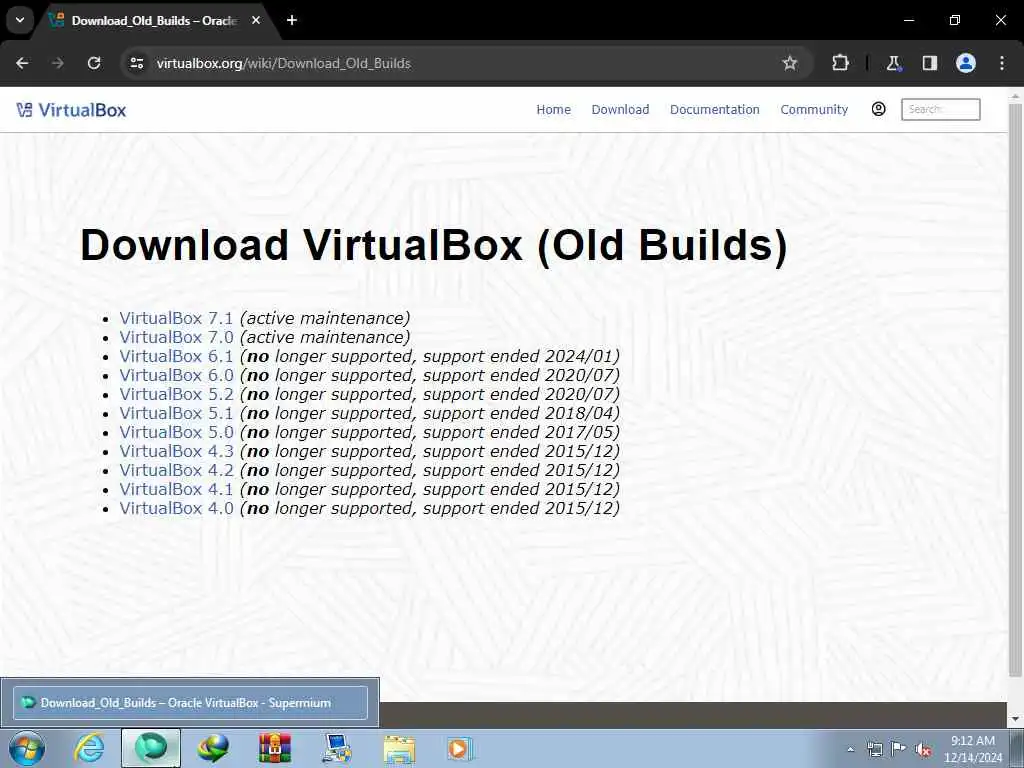Open the VirtualBox 5.1 link

176,413
